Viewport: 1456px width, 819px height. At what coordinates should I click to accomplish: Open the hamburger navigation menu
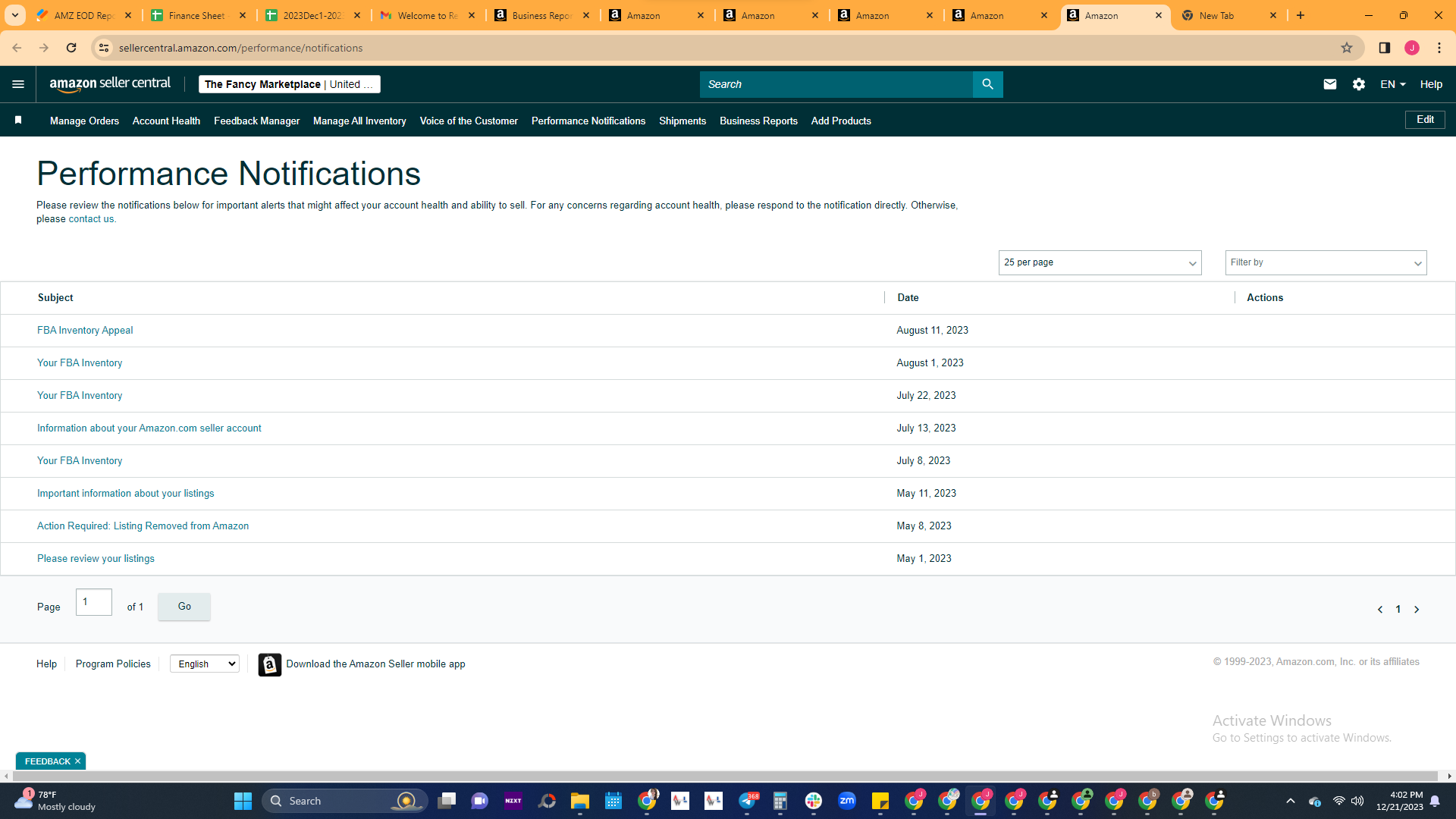(x=18, y=84)
